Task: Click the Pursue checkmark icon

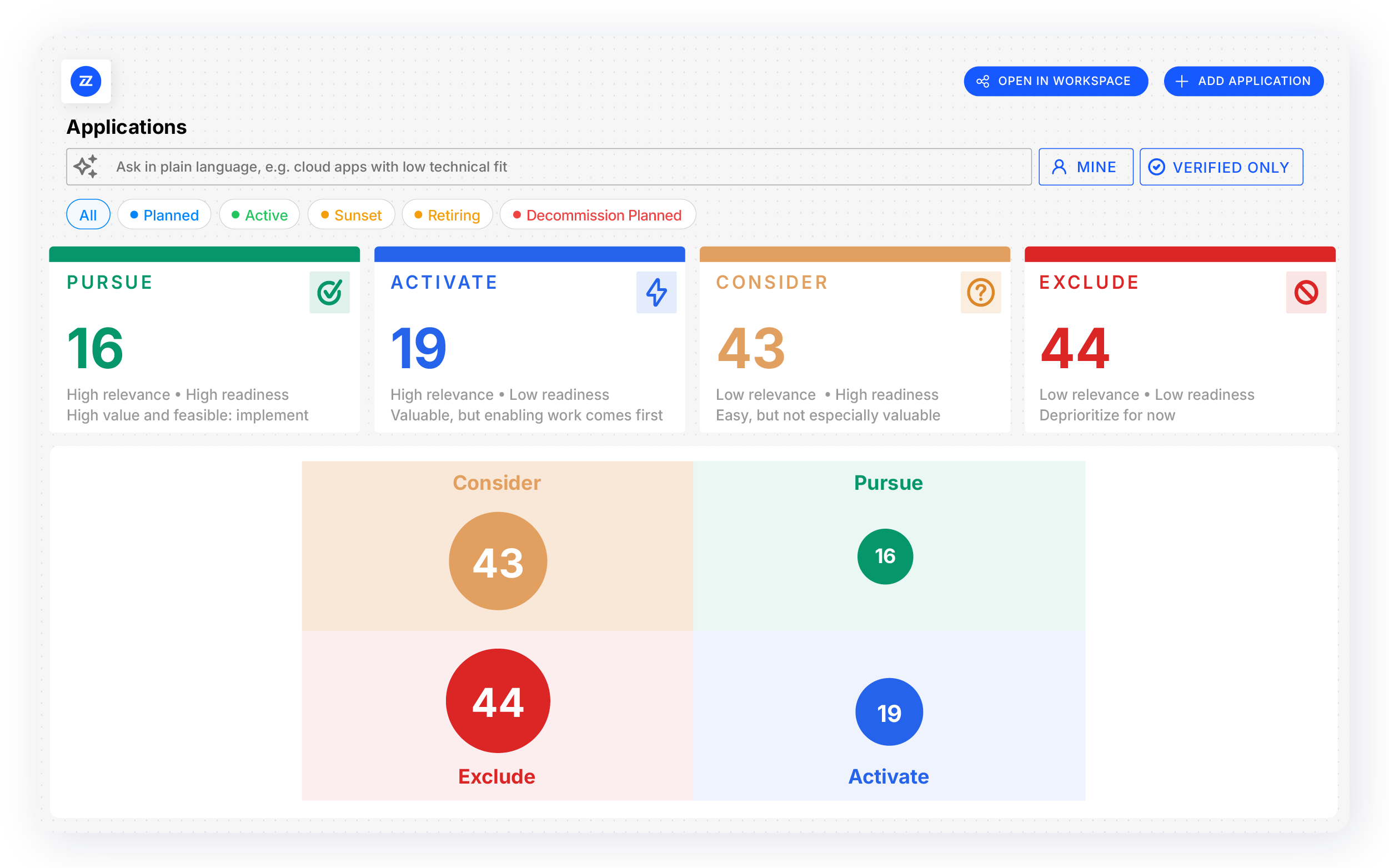Action: pos(329,292)
